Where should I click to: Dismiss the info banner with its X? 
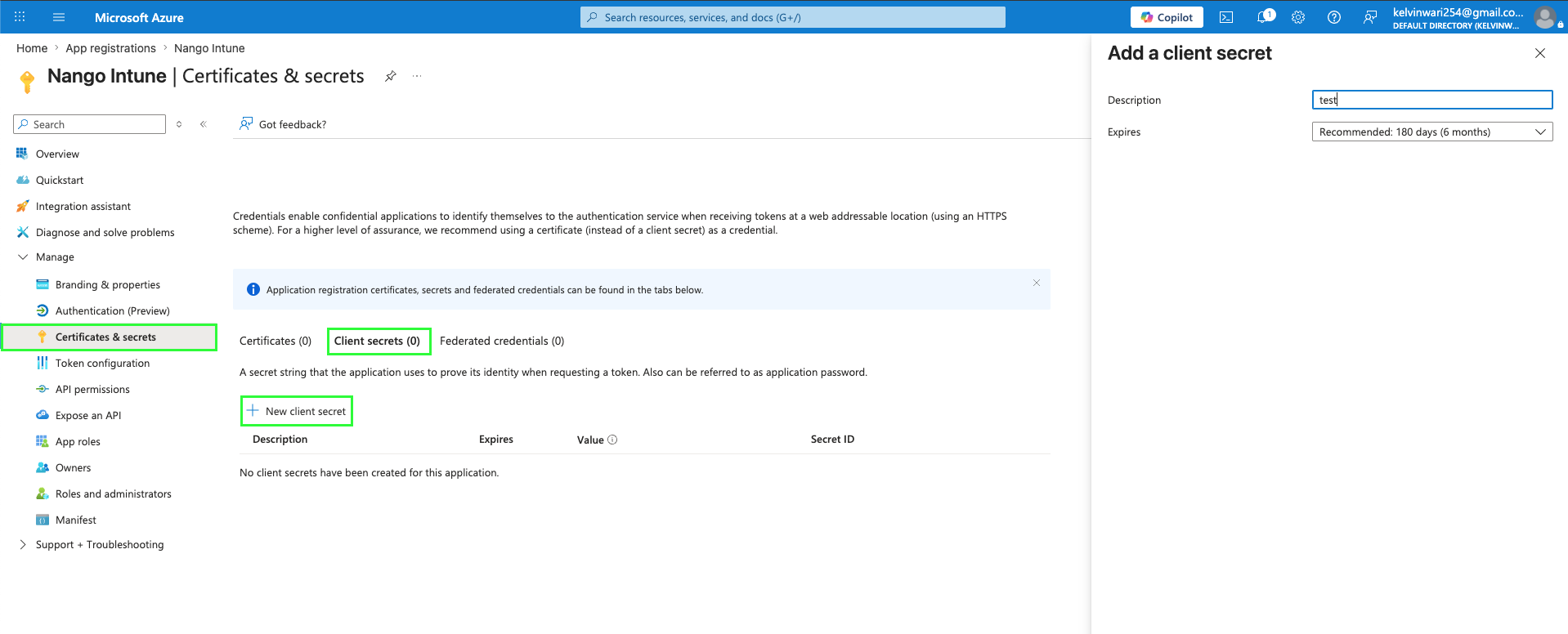tap(1037, 283)
